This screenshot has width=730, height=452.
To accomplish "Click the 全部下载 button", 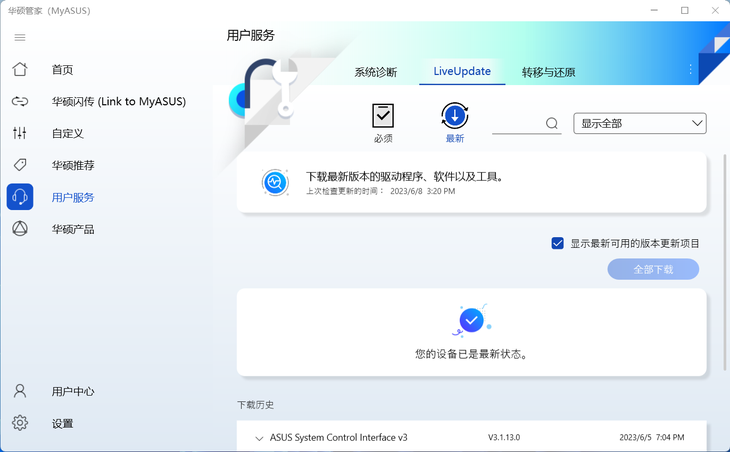I will click(653, 270).
